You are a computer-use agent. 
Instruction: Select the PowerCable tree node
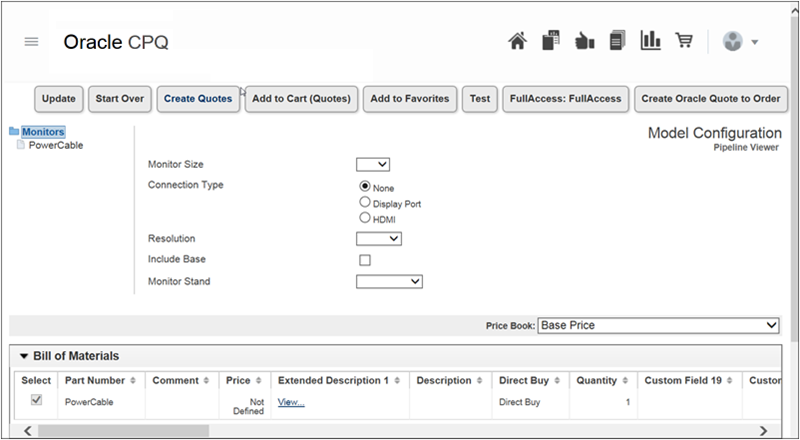(x=56, y=145)
